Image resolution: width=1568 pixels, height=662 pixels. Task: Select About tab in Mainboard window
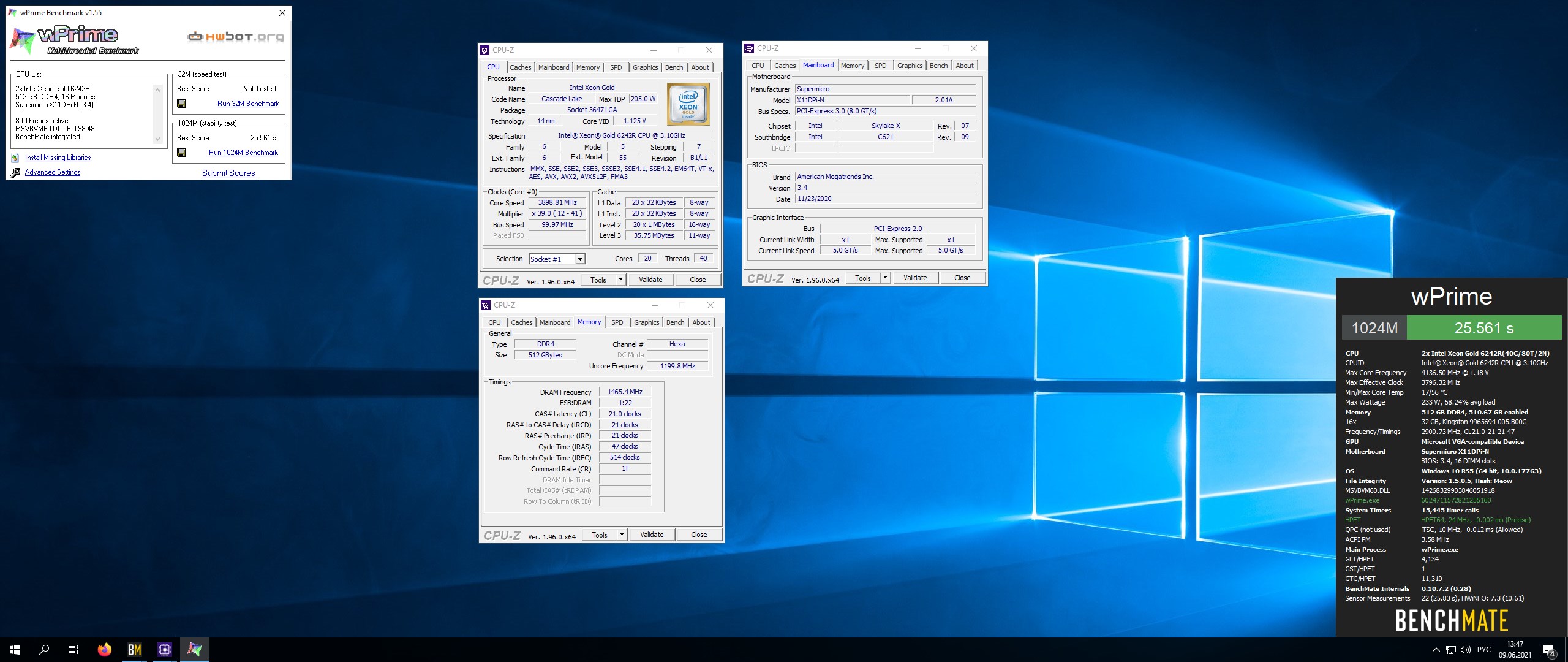tap(965, 66)
